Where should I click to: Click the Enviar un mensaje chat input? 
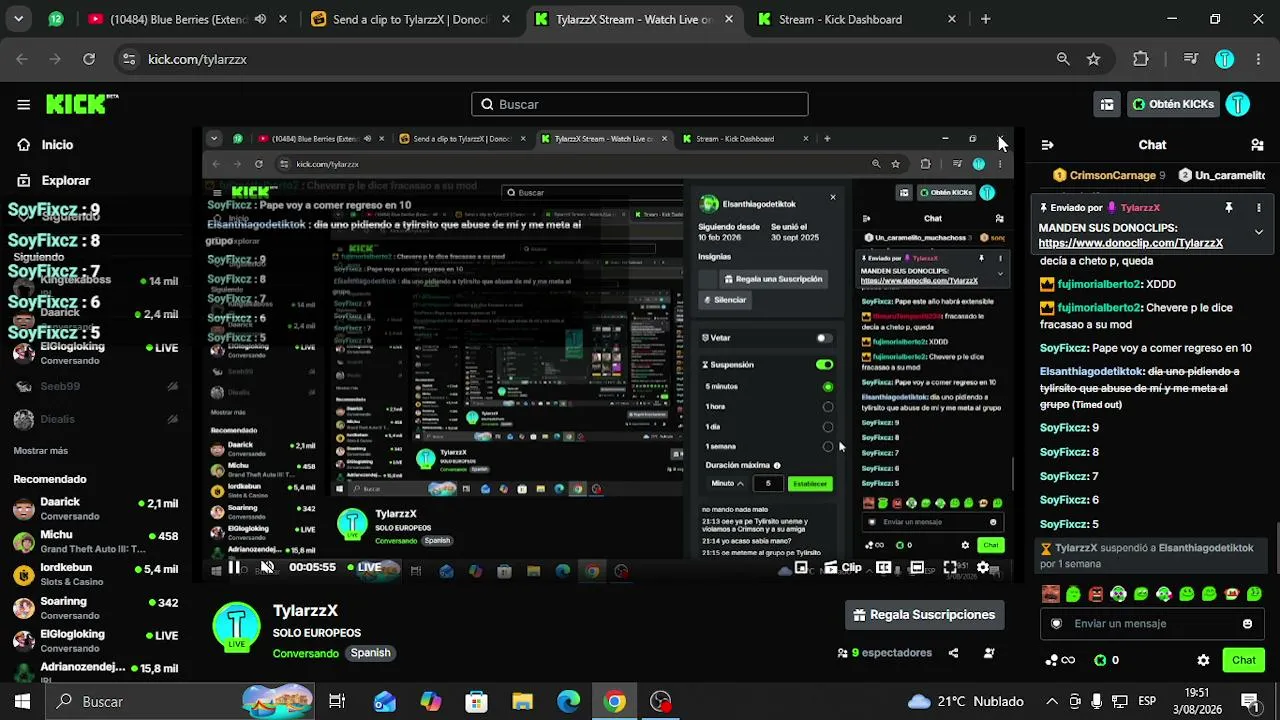click(x=1151, y=624)
